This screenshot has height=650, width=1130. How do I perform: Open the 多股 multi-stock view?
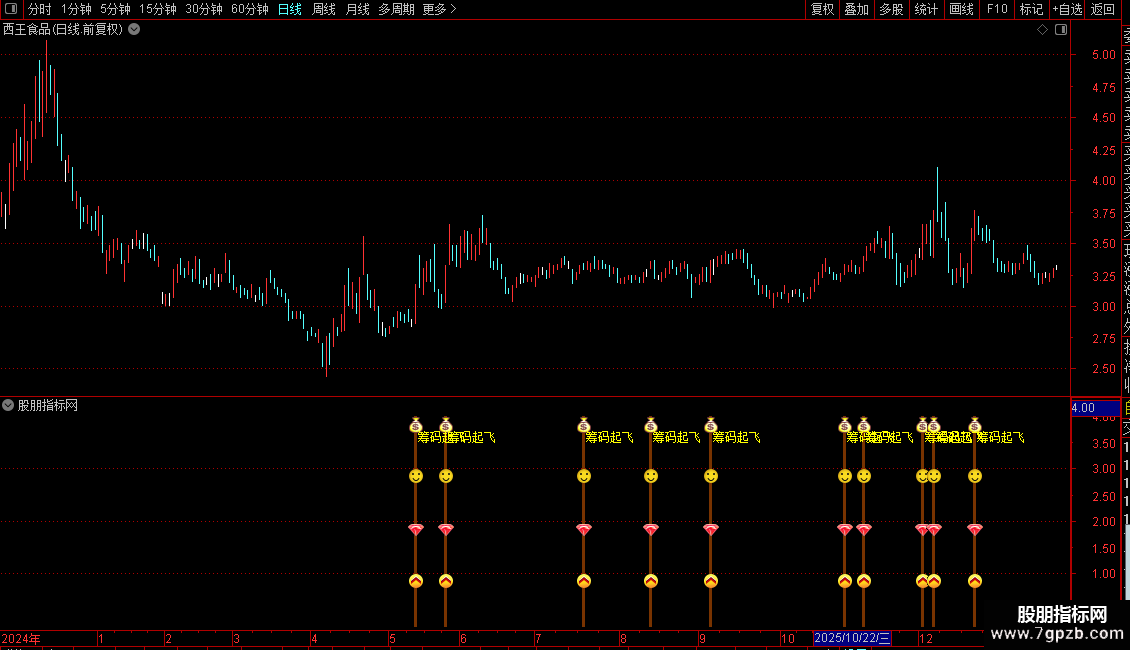point(891,9)
